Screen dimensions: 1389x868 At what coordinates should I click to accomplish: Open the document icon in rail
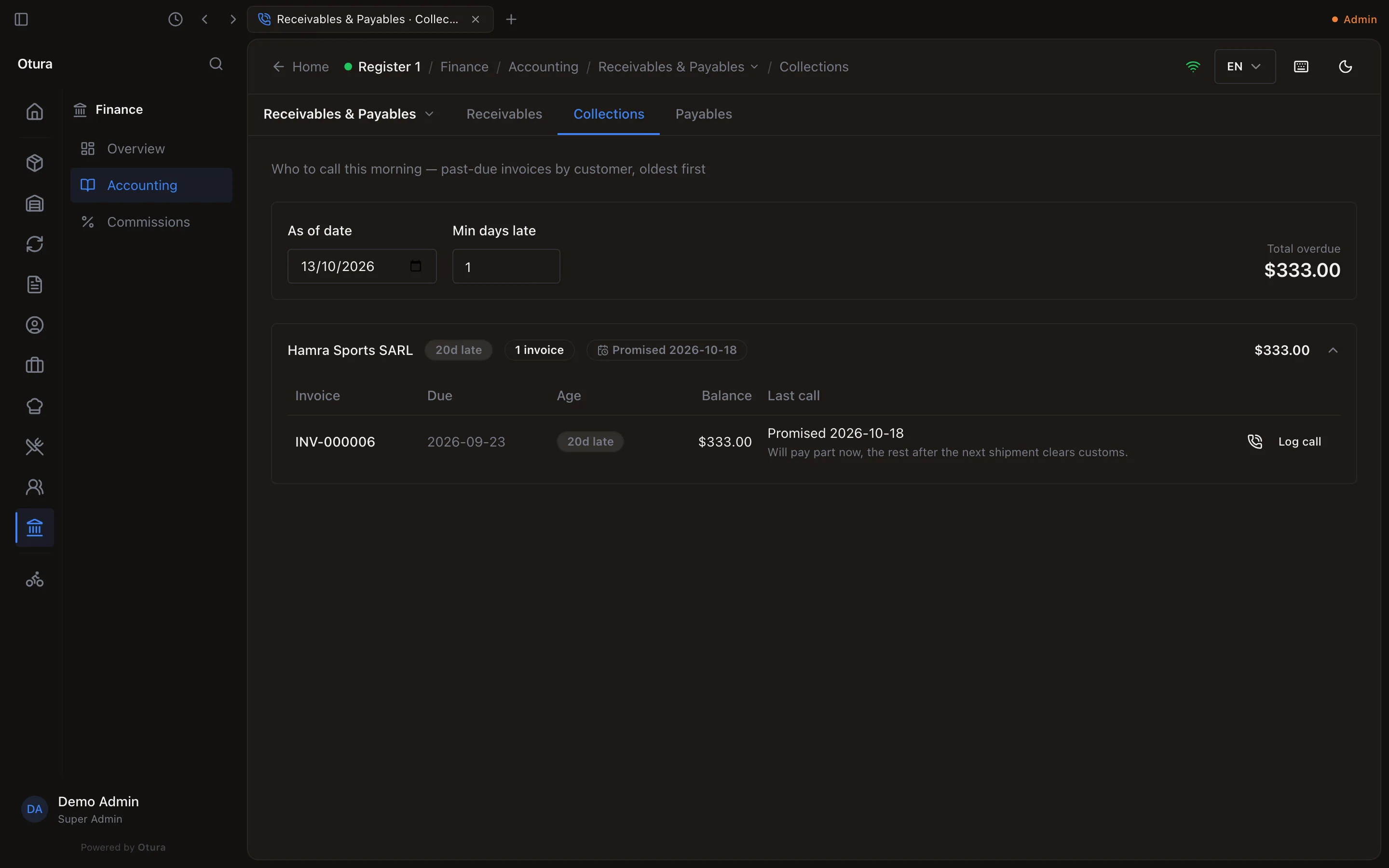coord(34,285)
